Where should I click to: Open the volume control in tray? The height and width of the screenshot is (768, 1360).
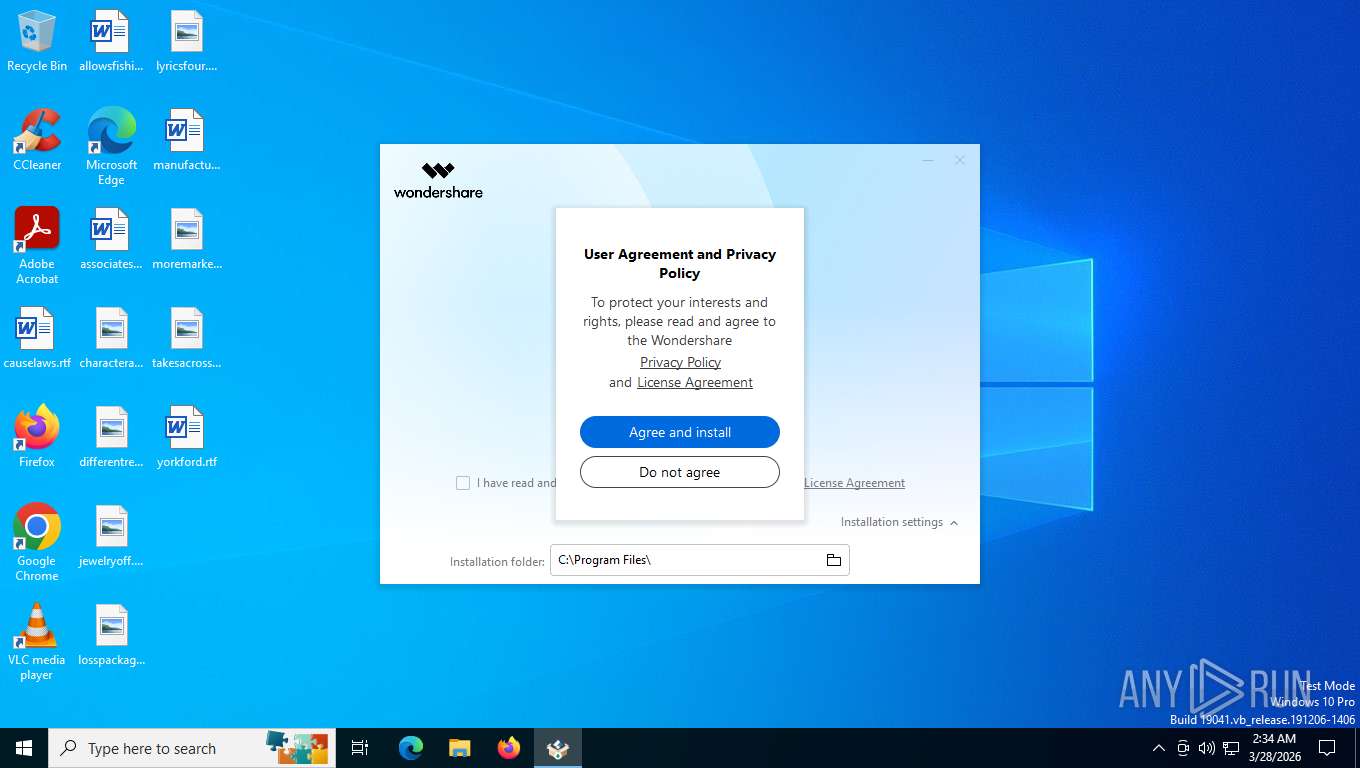point(1207,748)
